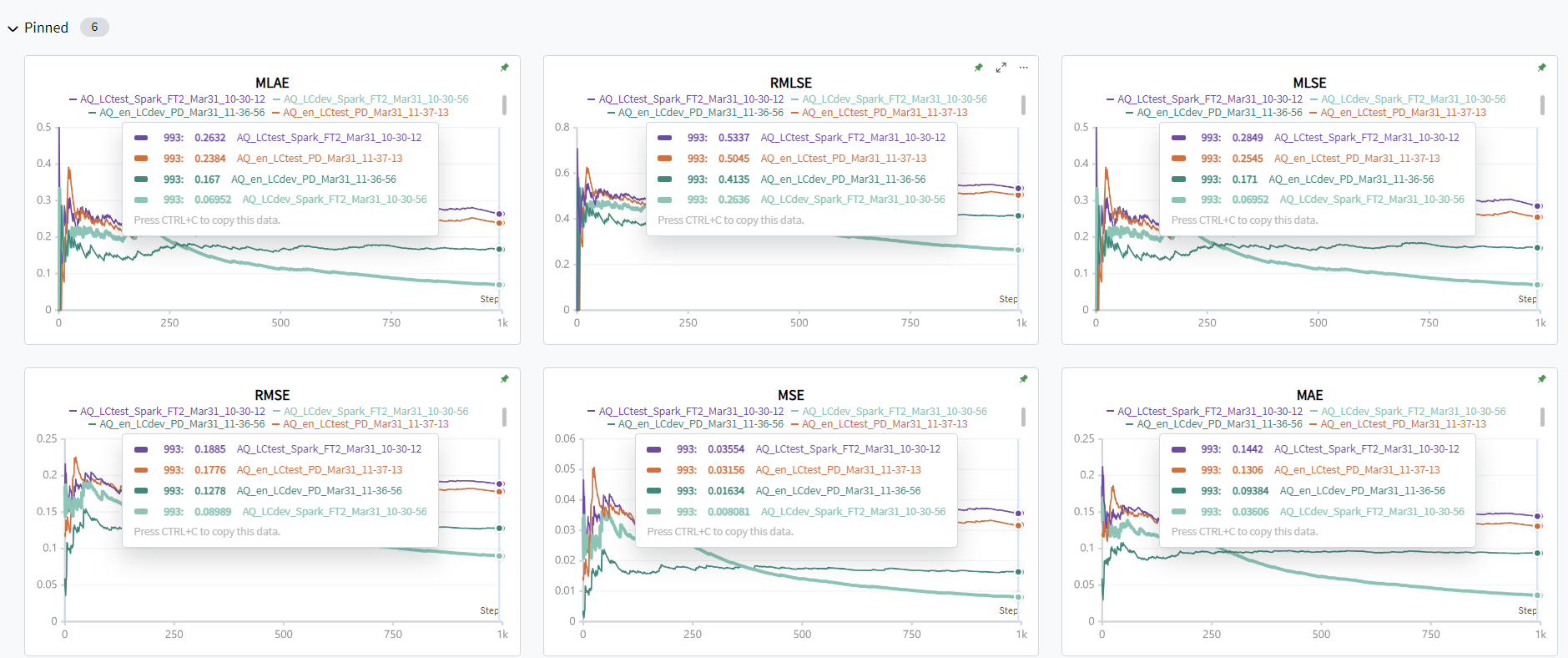Click RMSE legend scrollbar
1568x658 pixels.
coord(504,417)
